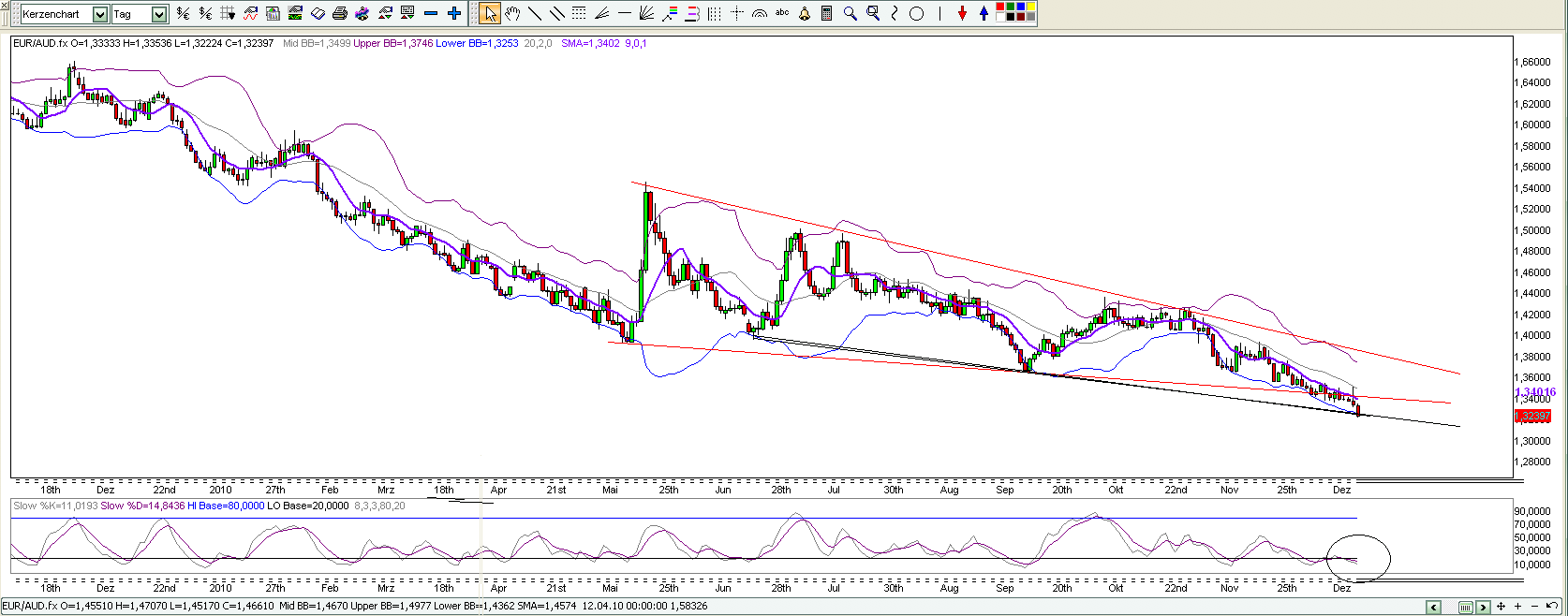Select the zoom rectangle magnifier tool
The width and height of the screenshot is (1568, 616).
pyautogui.click(x=873, y=13)
